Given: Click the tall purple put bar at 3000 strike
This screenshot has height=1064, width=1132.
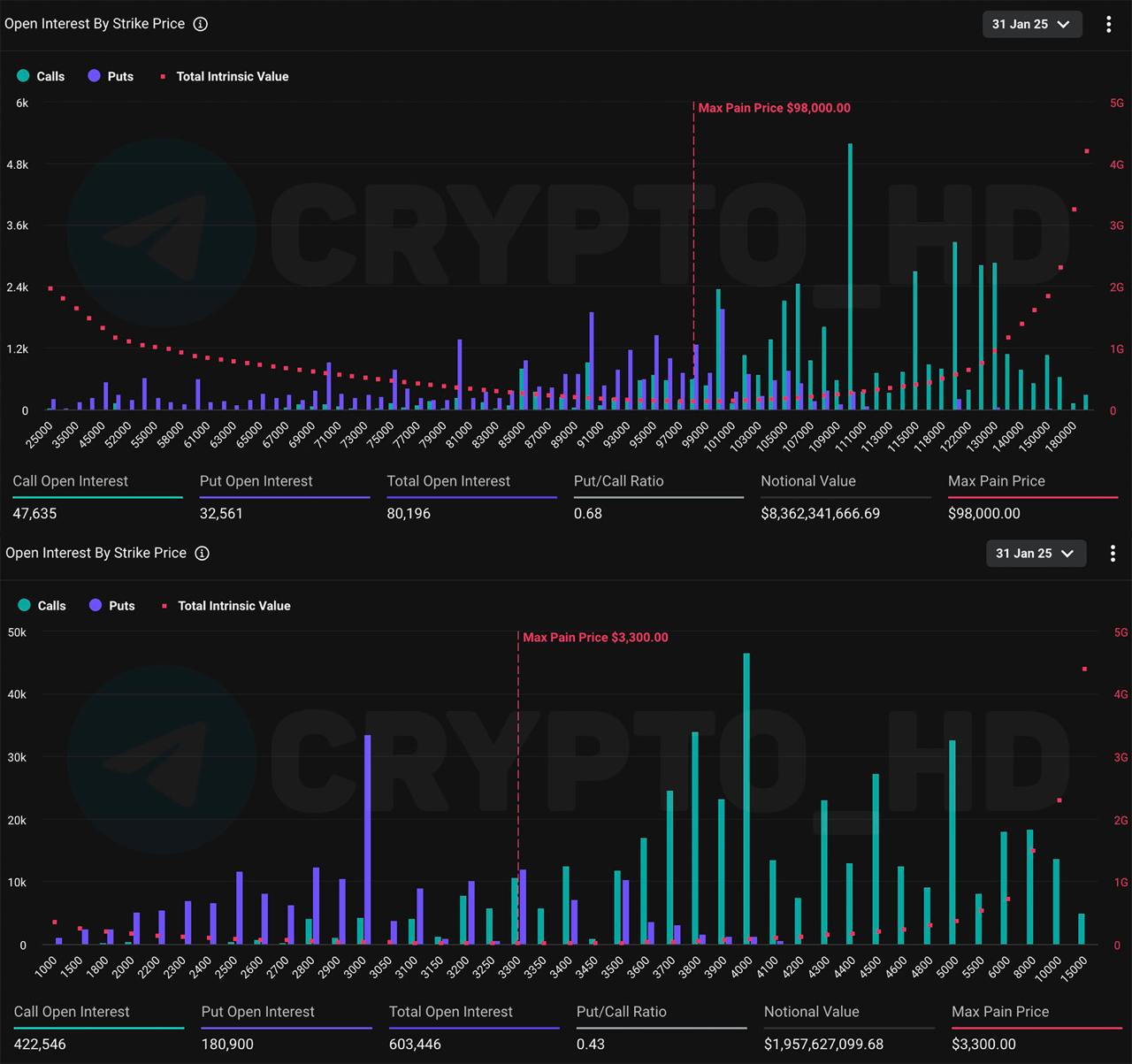Looking at the screenshot, I should coord(368,839).
